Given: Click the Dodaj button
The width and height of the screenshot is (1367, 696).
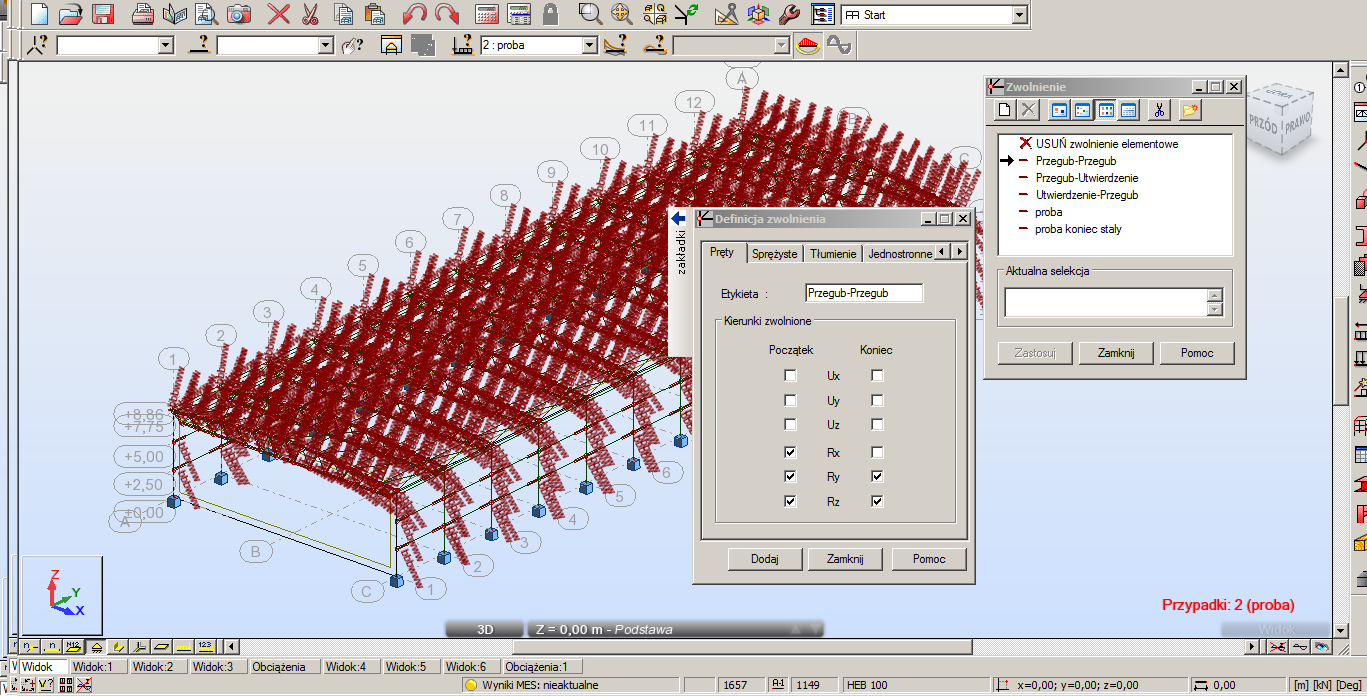Looking at the screenshot, I should point(765,559).
